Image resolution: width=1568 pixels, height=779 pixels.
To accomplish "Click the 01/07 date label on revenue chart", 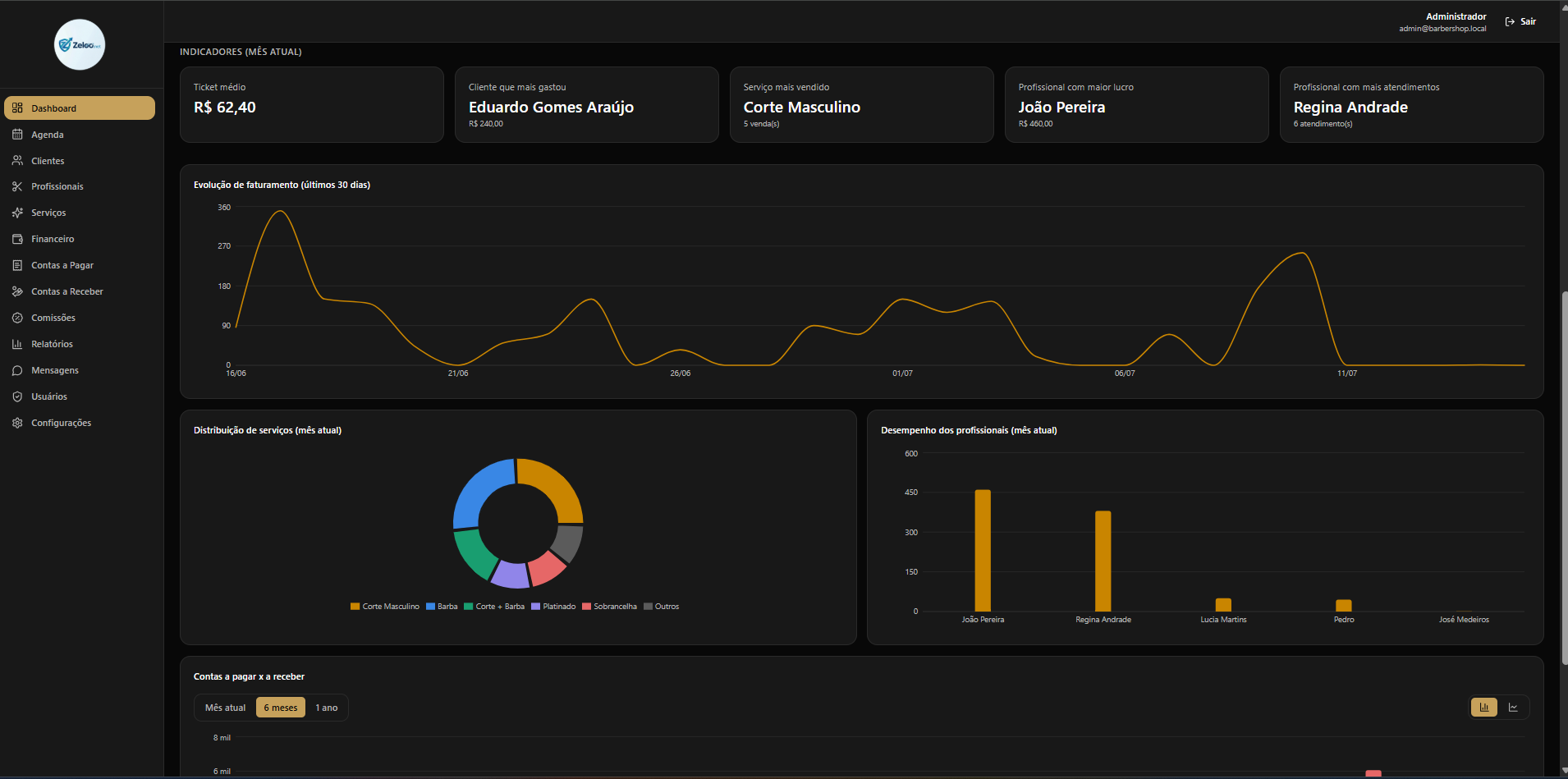I will coord(902,373).
